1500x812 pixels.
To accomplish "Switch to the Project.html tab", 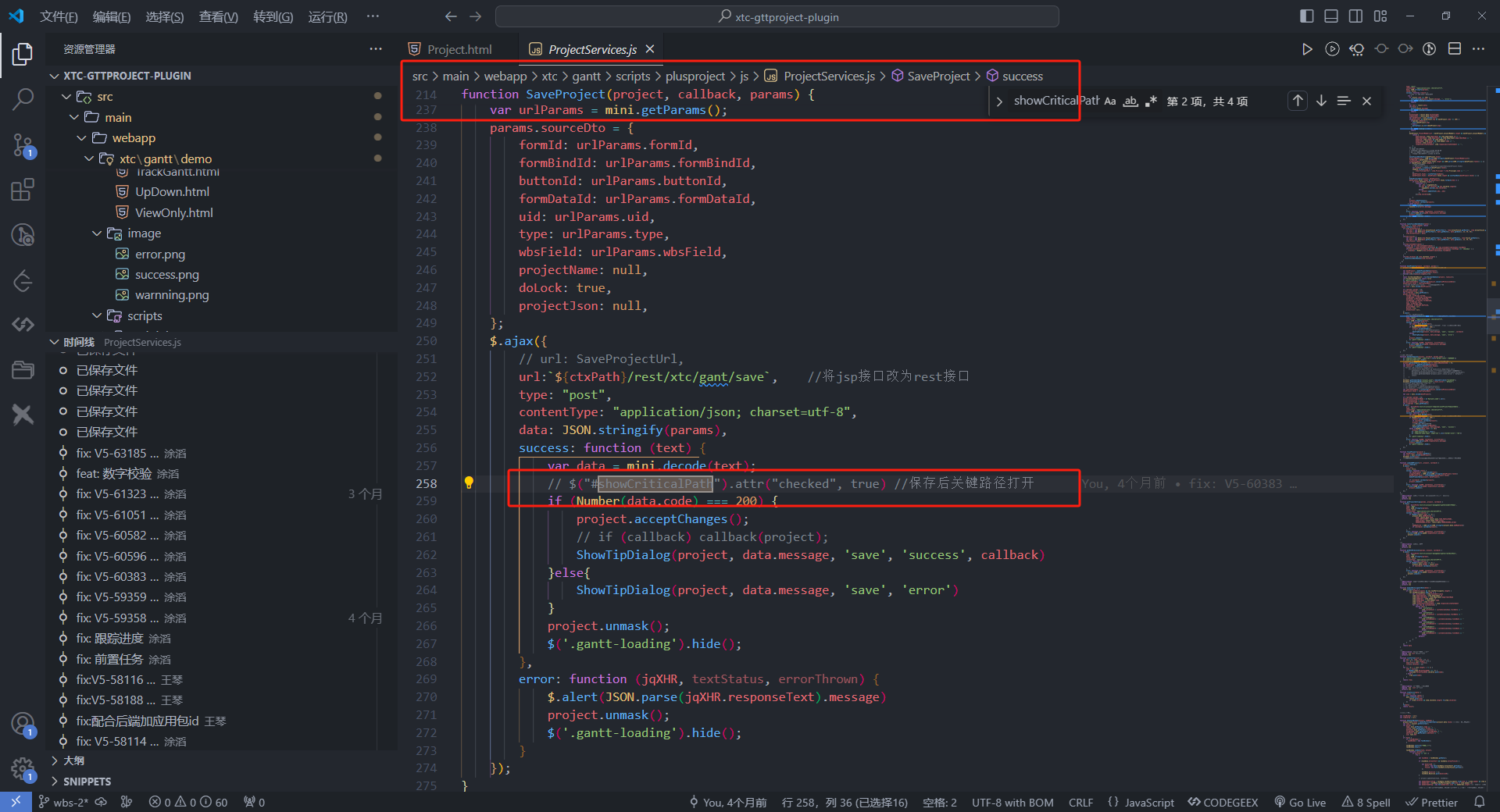I will (x=459, y=49).
